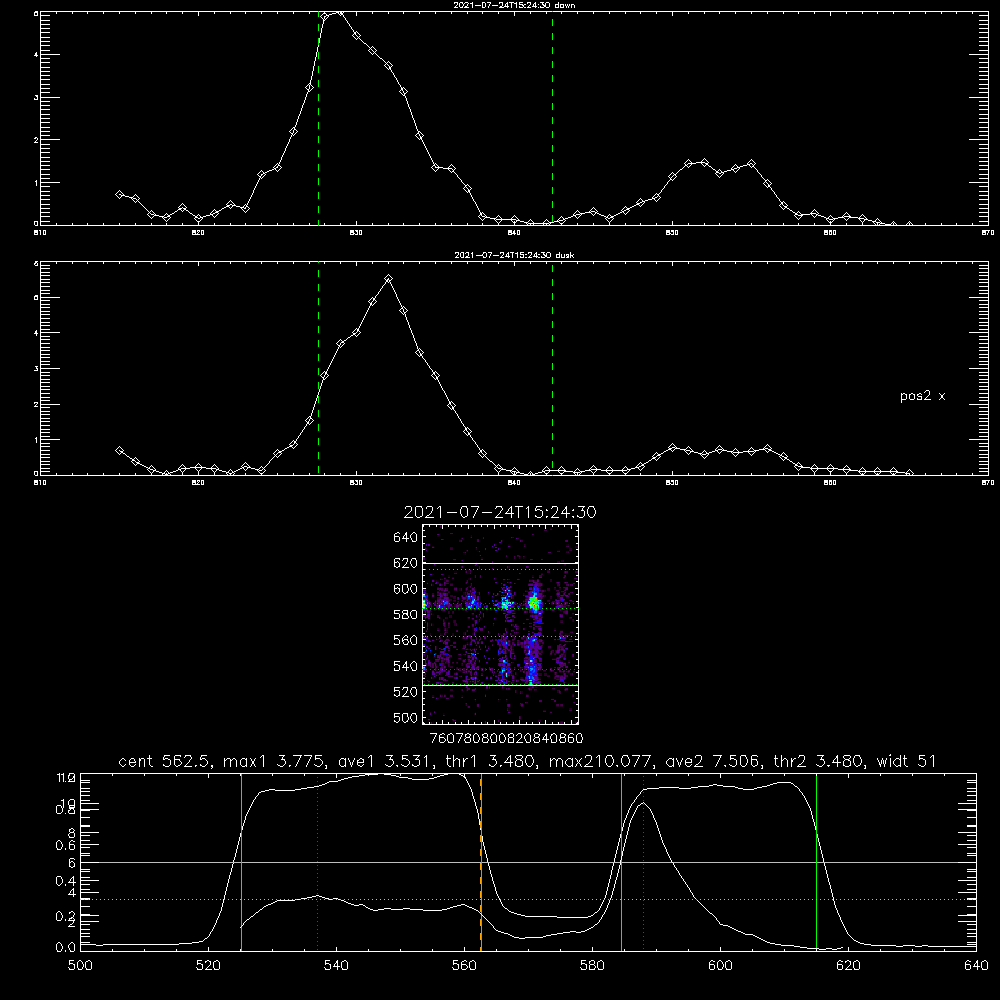Click the heatmap x-axis tick labels
Screen dimensions: 1000x1000
[506, 738]
